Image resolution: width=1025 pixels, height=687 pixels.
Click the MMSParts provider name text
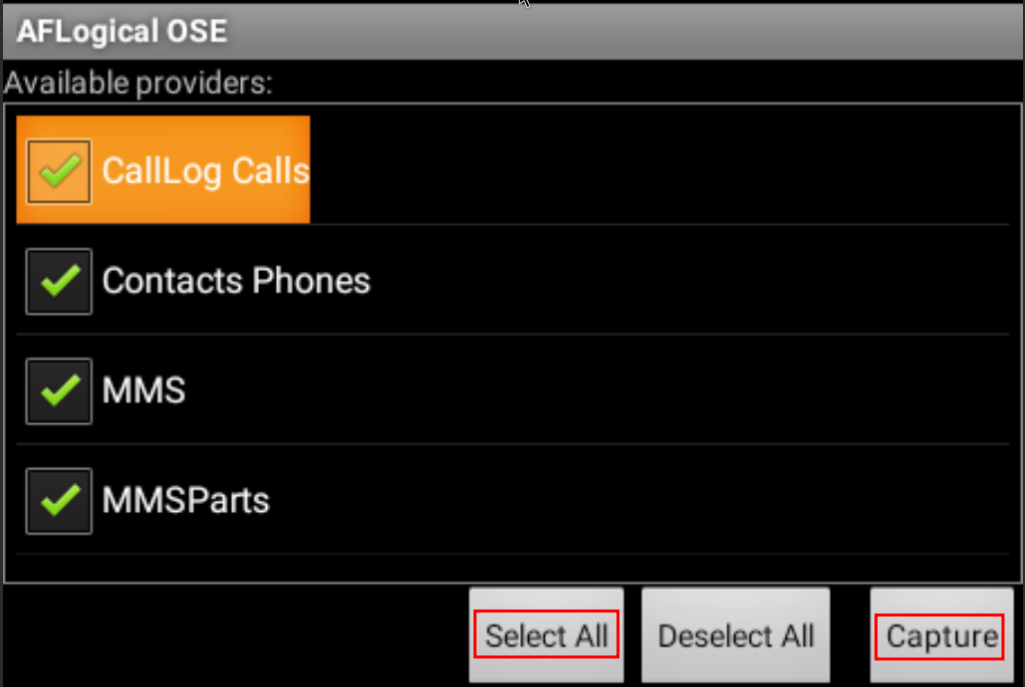pos(186,501)
